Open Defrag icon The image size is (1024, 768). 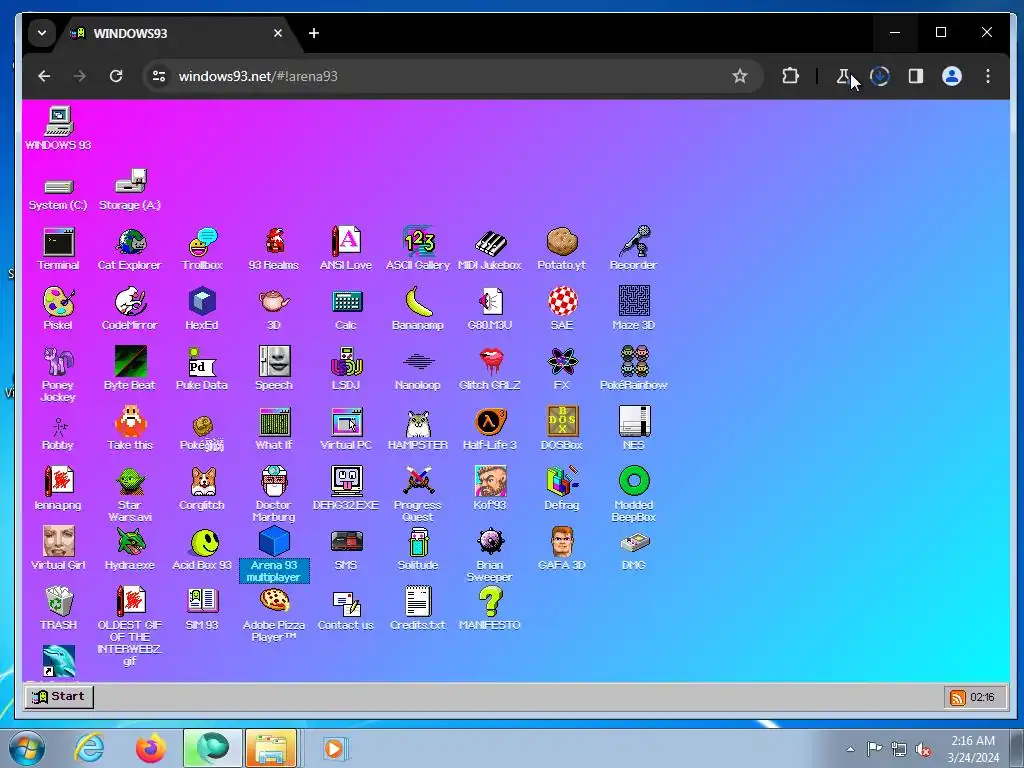click(562, 488)
